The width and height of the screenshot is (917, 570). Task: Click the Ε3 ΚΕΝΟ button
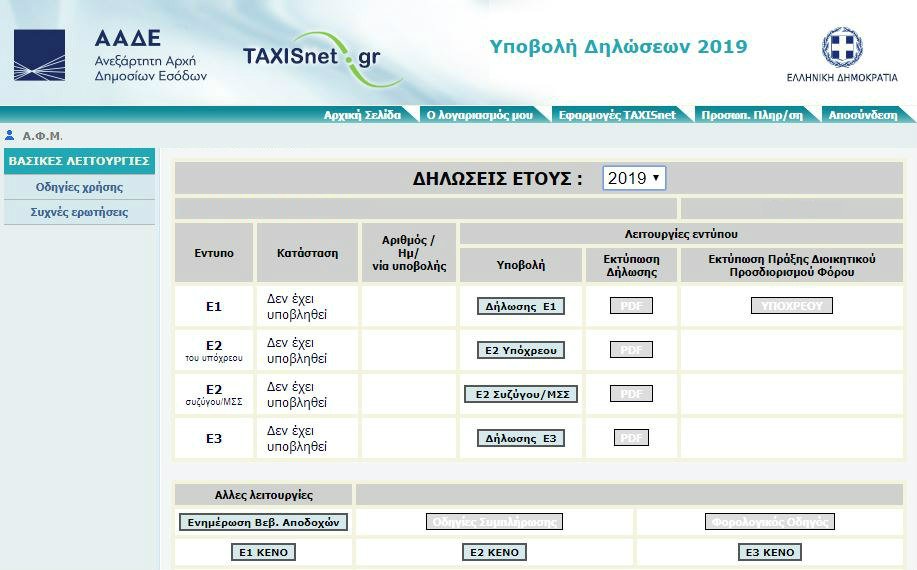(x=770, y=552)
